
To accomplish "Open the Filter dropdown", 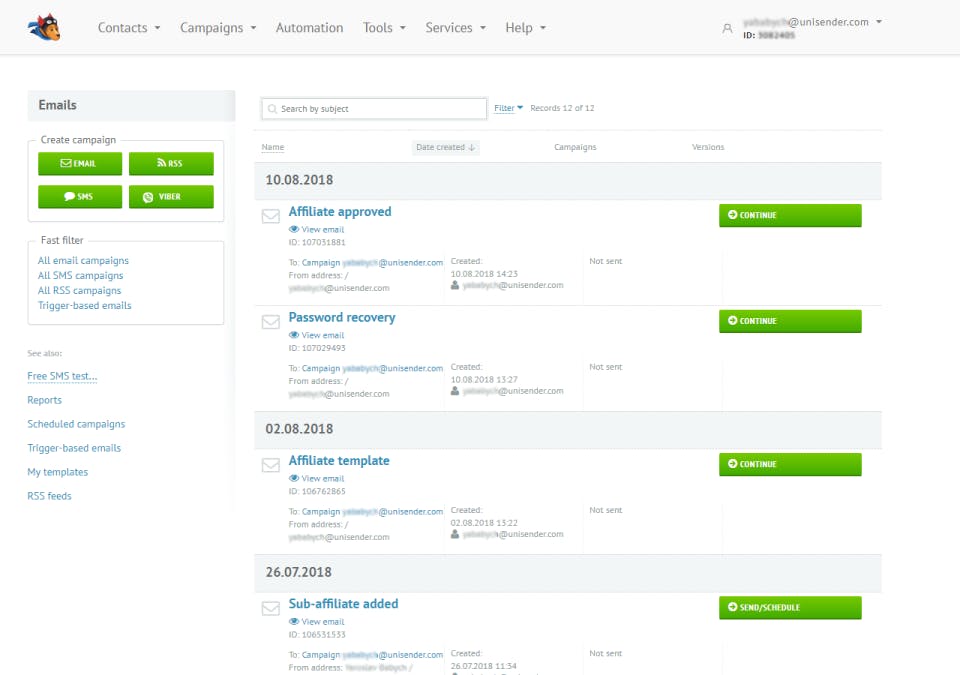I will 508,108.
